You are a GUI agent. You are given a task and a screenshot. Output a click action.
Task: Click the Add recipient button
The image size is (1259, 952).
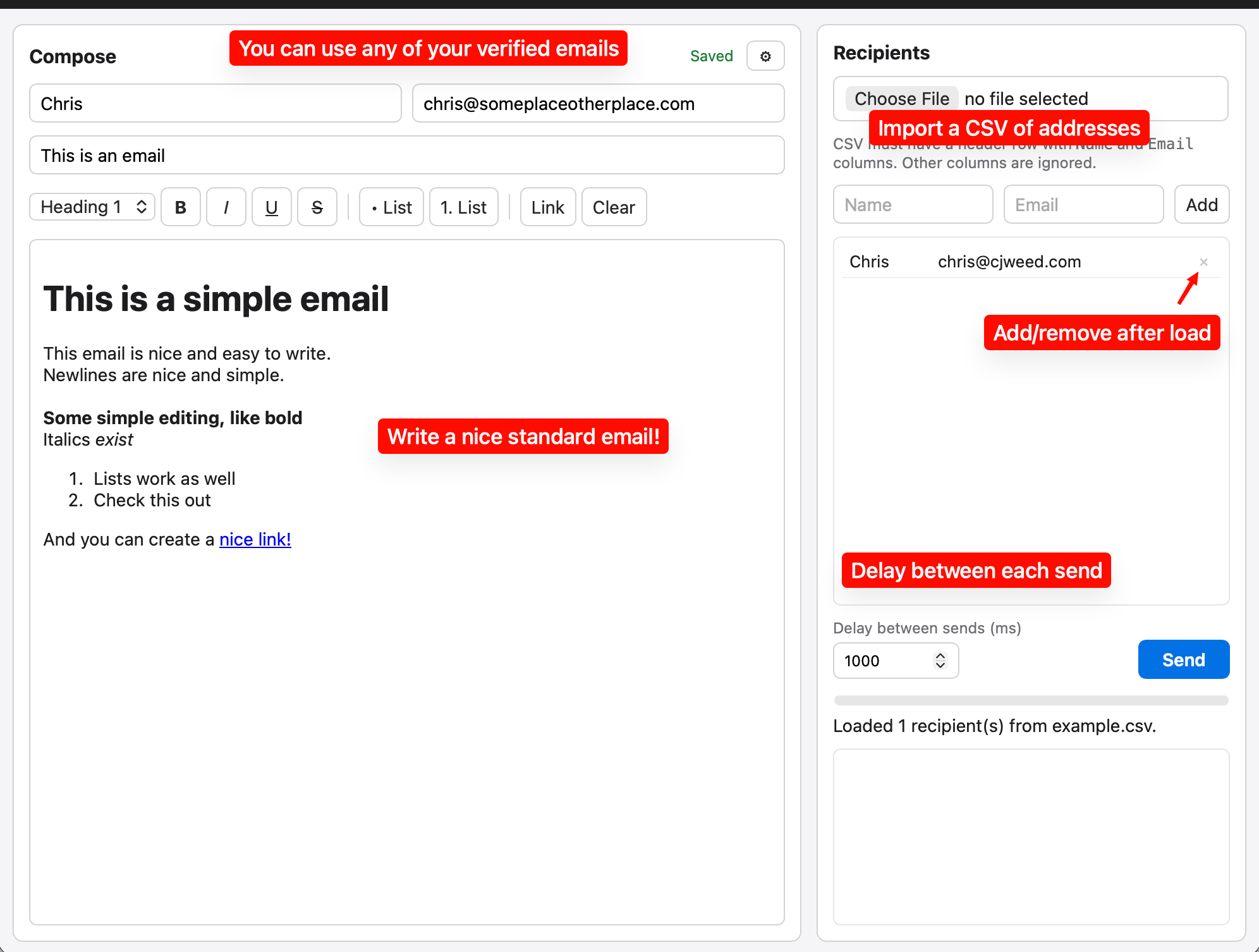click(1202, 204)
